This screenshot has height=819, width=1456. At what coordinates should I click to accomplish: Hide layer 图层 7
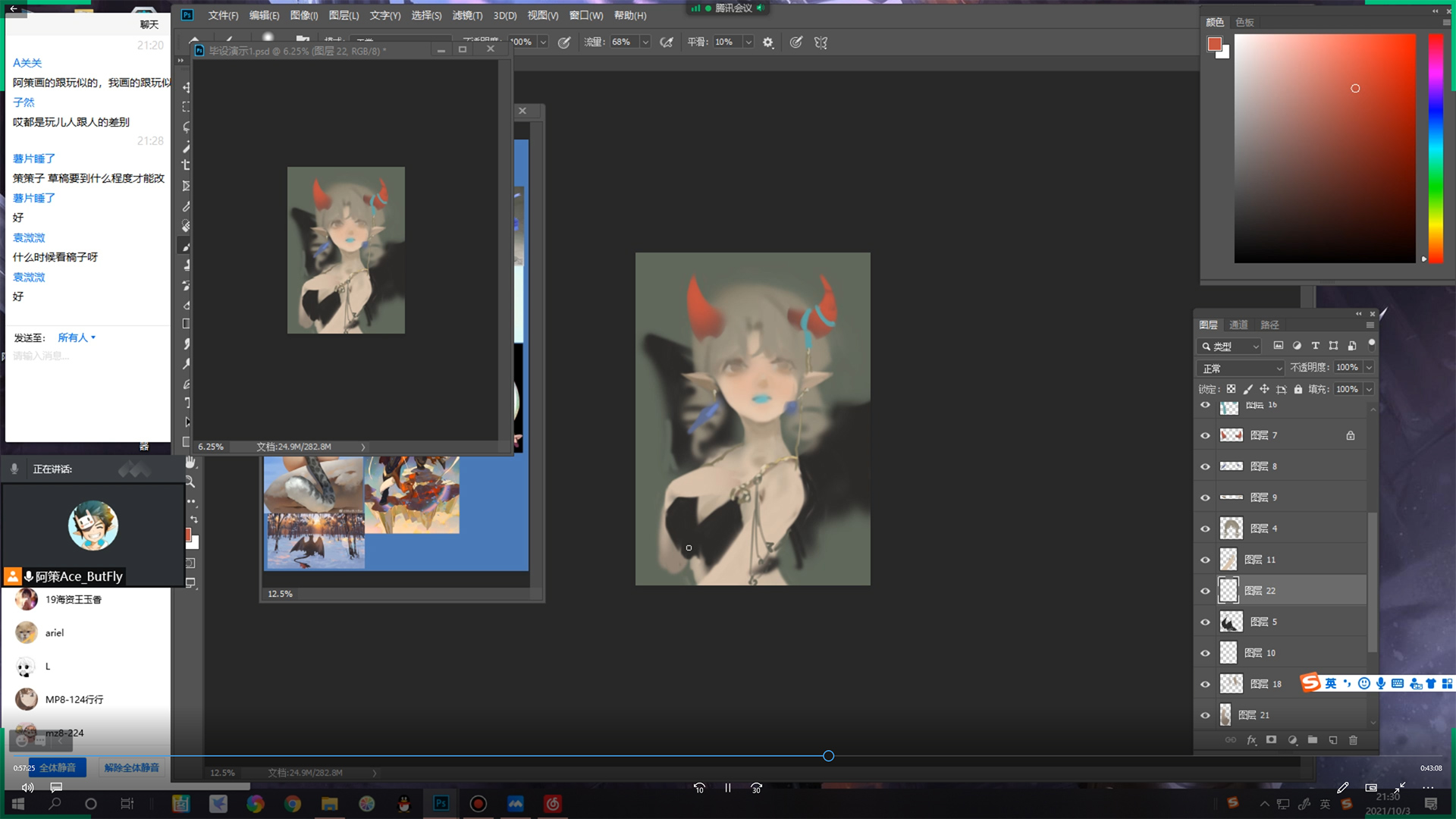click(x=1205, y=435)
